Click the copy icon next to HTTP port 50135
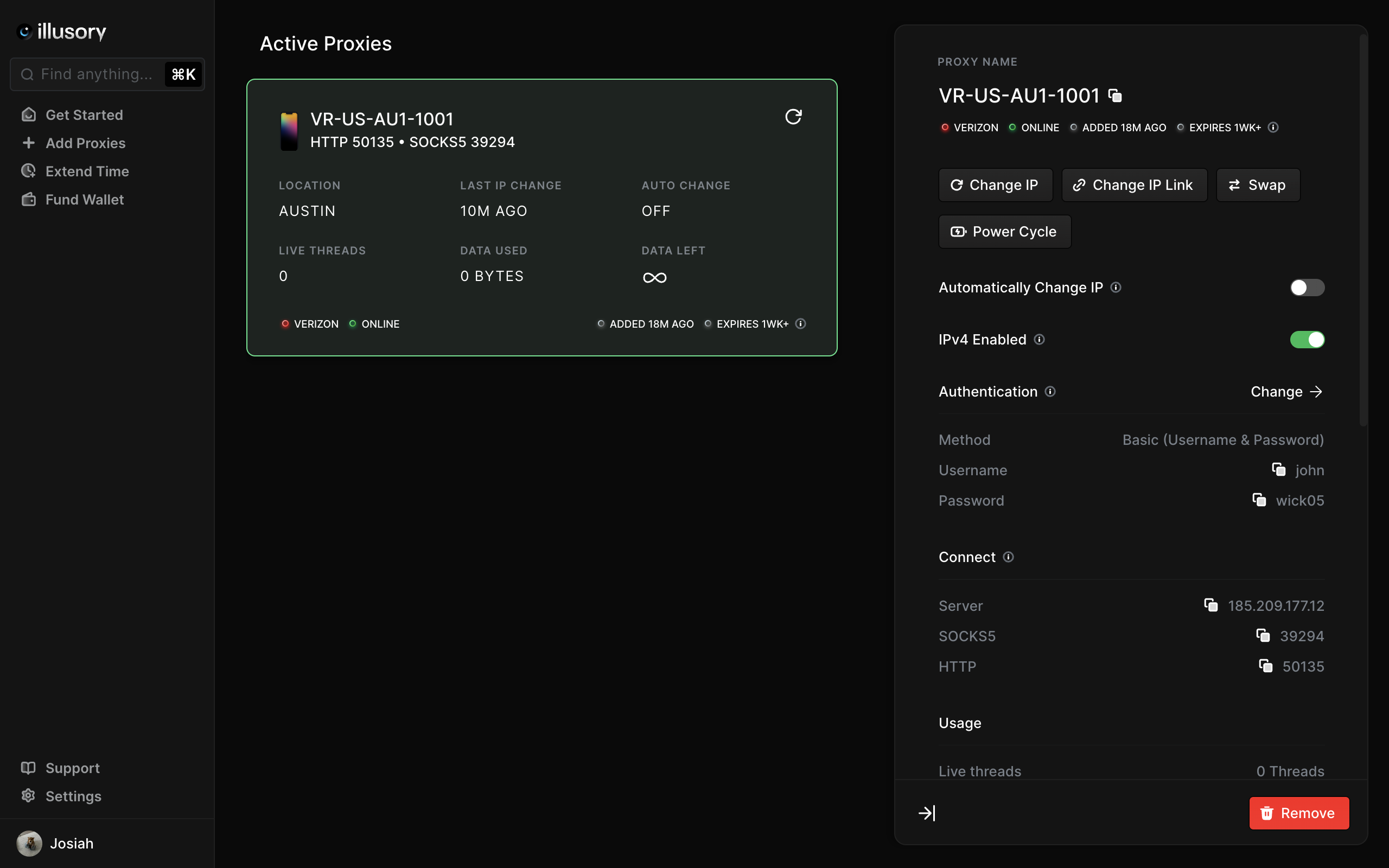This screenshot has width=1389, height=868. (1265, 666)
